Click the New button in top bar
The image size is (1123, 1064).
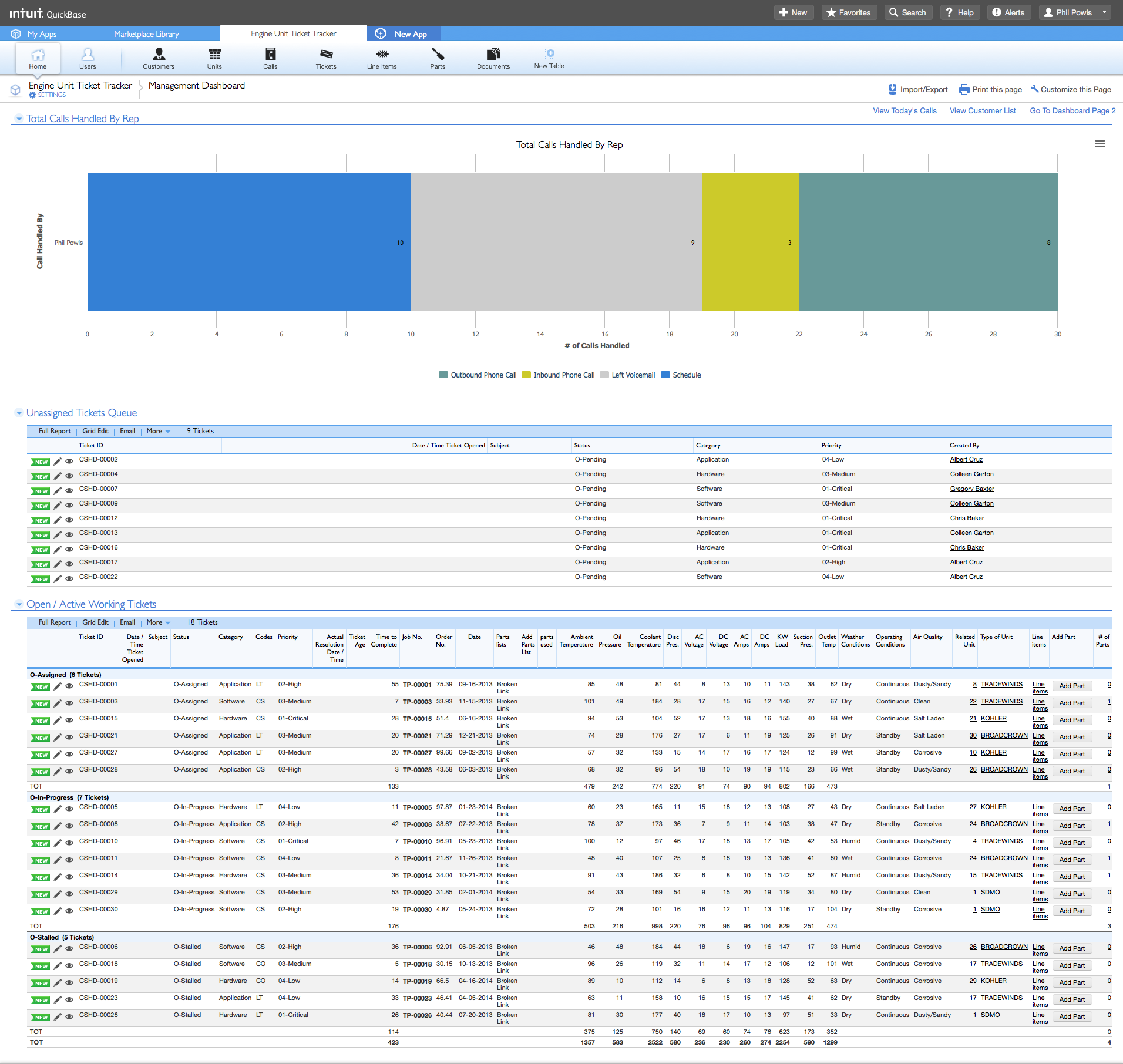tap(794, 12)
